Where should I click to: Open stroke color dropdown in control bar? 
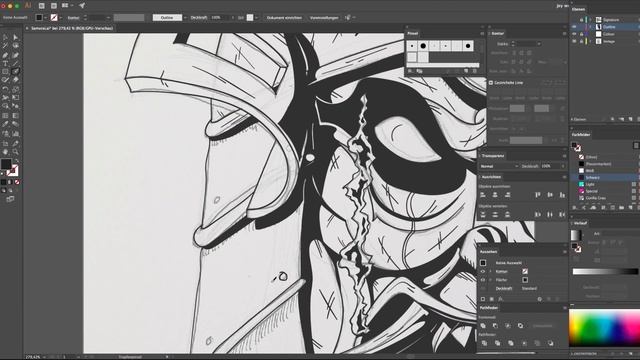coord(60,18)
